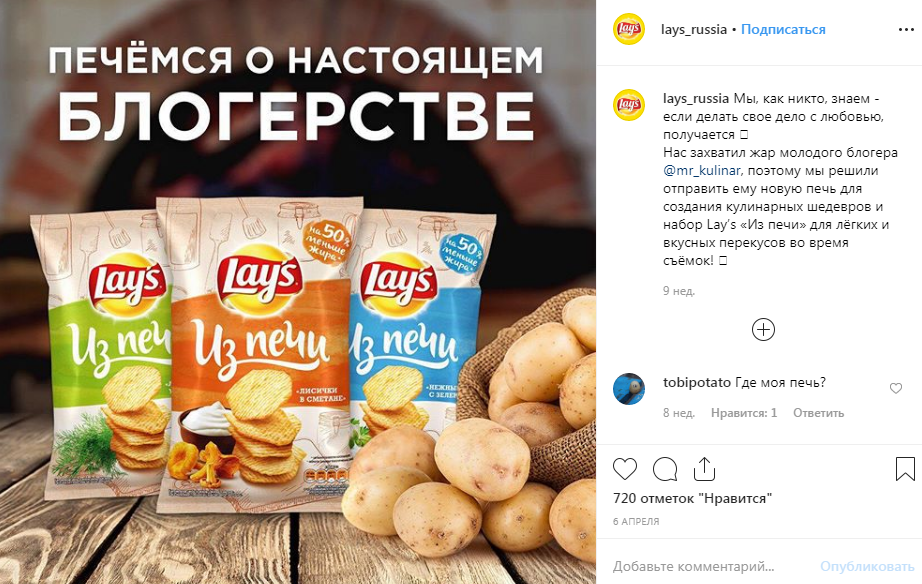Open comments via speech bubble icon
The width and height of the screenshot is (922, 584).
(x=665, y=469)
